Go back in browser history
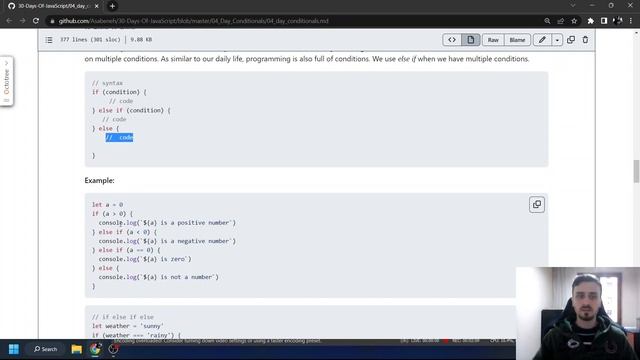 [9, 21]
